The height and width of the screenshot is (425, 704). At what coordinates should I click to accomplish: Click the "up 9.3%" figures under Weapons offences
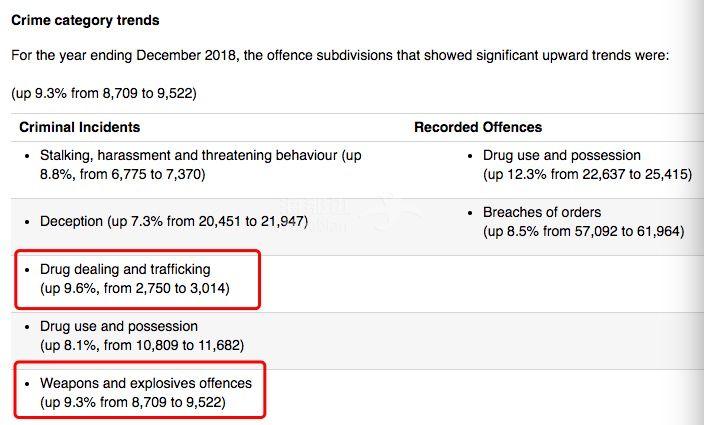point(133,402)
